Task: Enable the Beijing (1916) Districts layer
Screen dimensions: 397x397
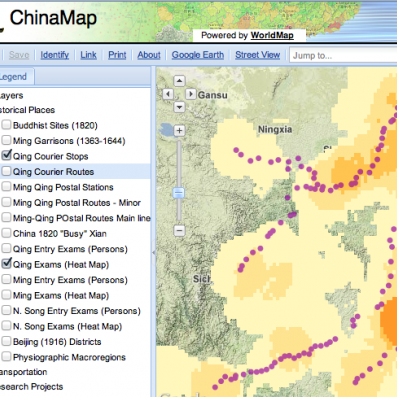Action: tap(6, 341)
